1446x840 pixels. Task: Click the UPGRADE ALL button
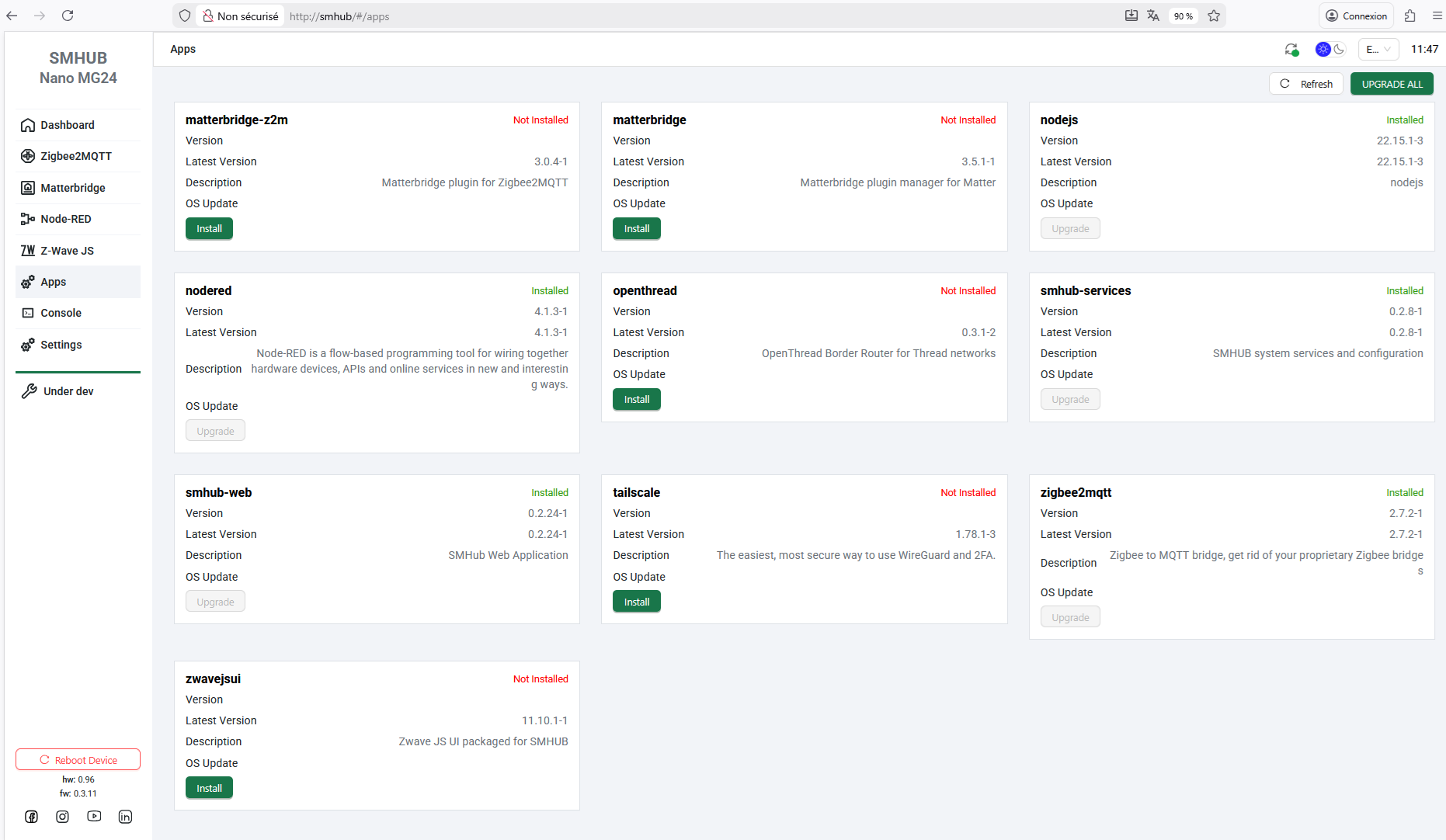point(1392,84)
